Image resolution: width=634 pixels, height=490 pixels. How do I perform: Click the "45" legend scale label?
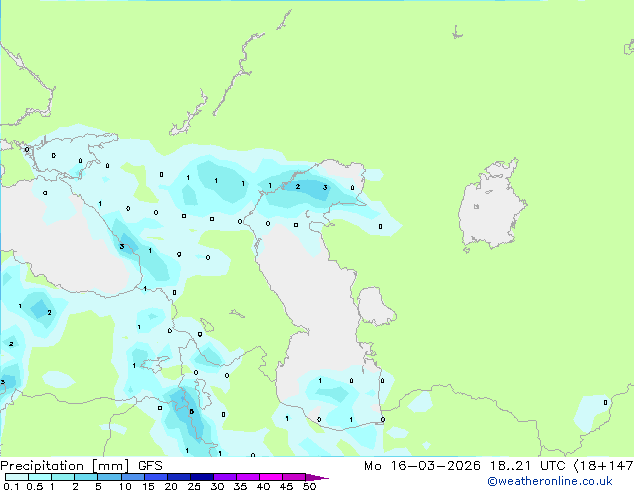pos(286,486)
